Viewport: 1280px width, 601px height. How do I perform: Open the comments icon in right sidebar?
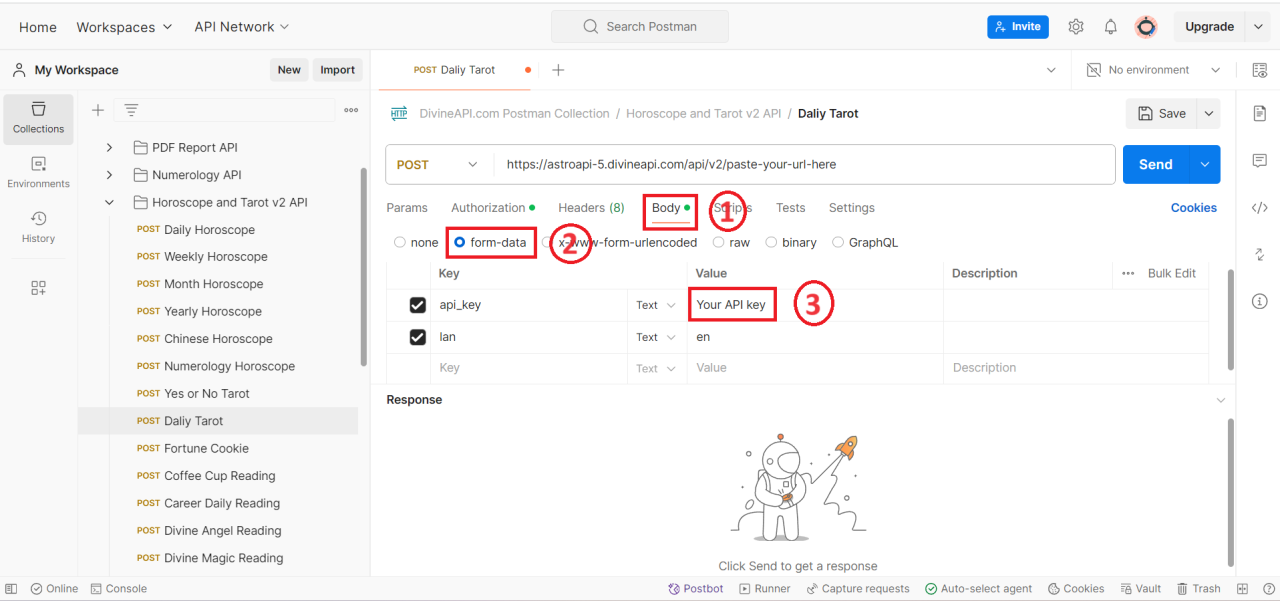[1260, 161]
